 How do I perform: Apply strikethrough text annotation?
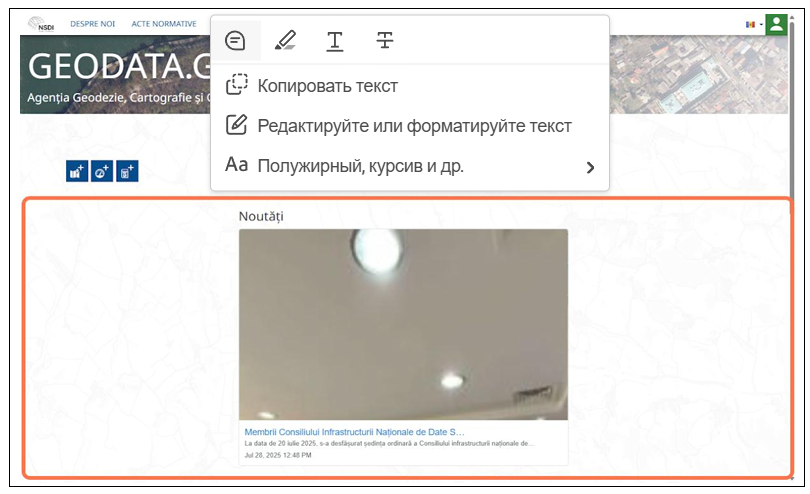pos(385,41)
